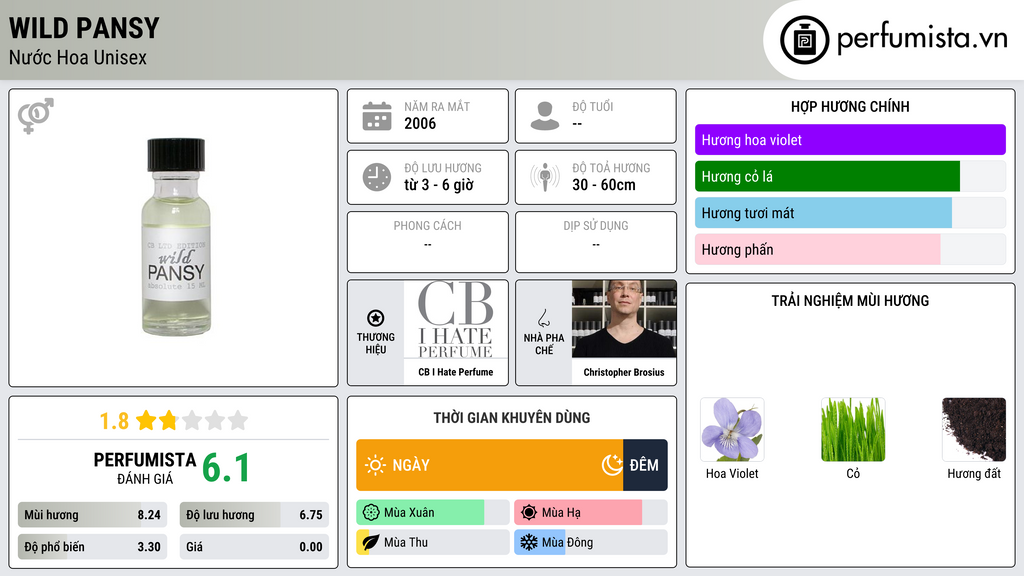Click the autumn leaf icon in Mùa Thu
Viewport: 1024px width, 576px height.
pyautogui.click(x=371, y=542)
